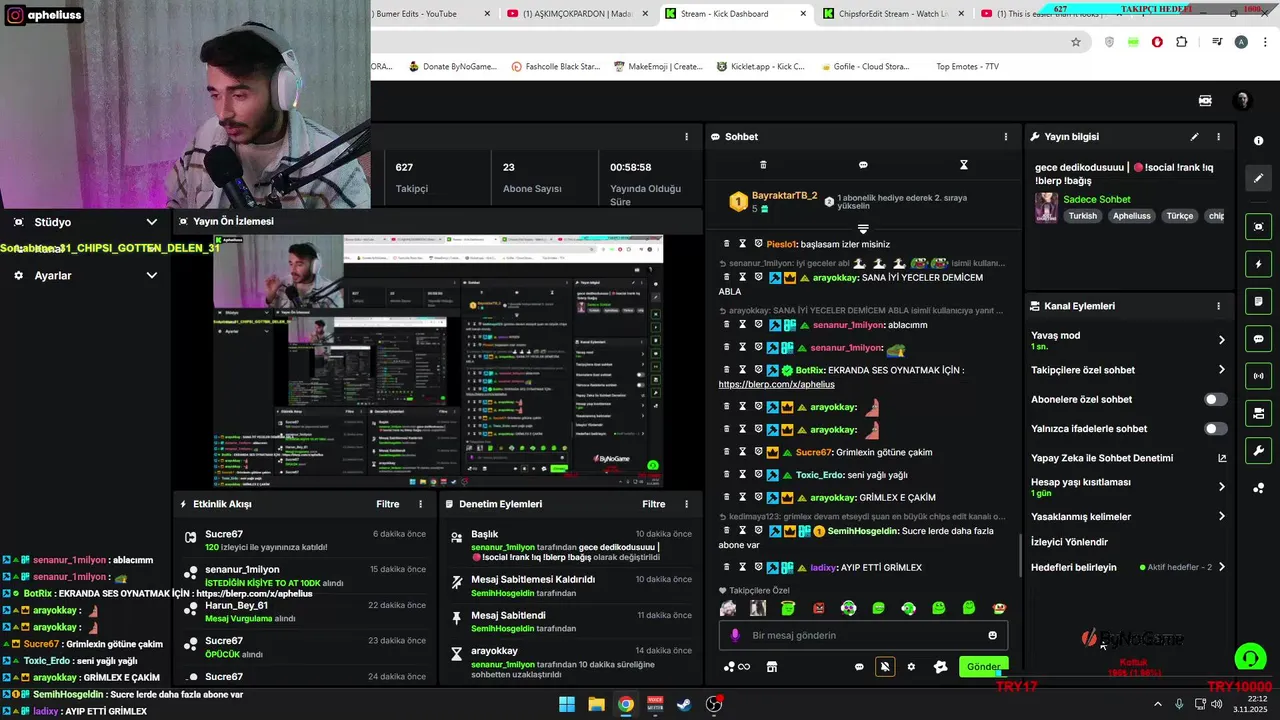Edit Yayın bilgisi with pencil icon

coord(1194,137)
